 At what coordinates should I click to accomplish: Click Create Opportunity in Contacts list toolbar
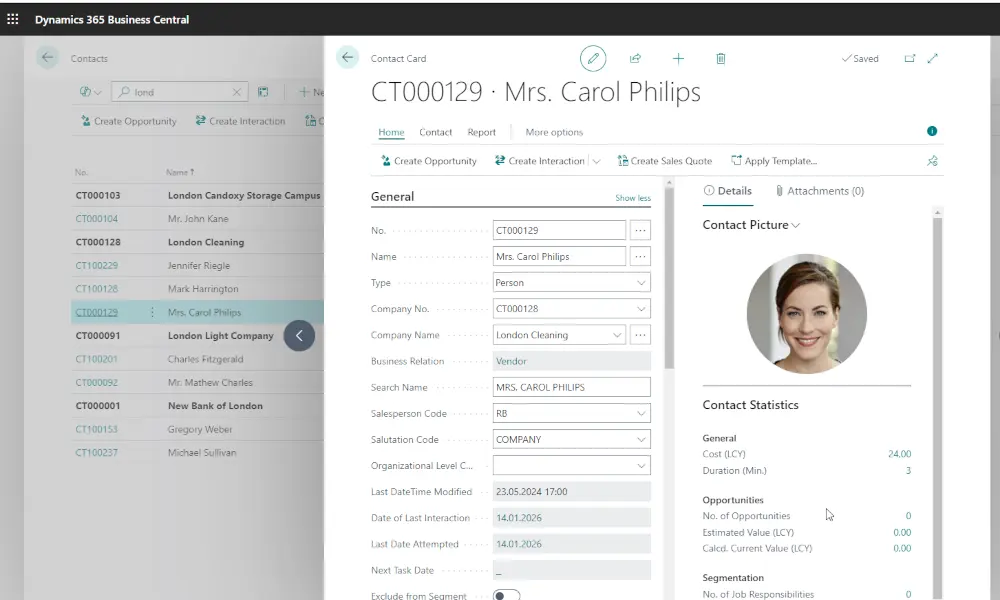(129, 121)
